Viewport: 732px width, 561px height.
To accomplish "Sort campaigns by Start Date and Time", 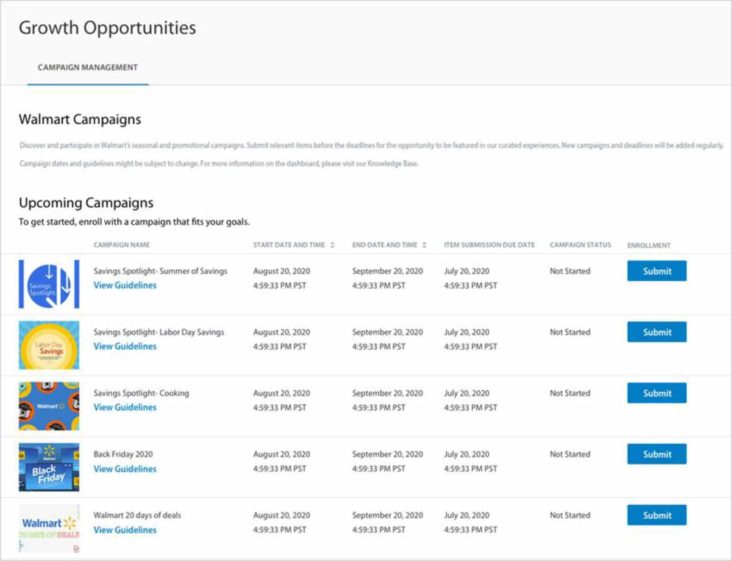I will [x=332, y=245].
